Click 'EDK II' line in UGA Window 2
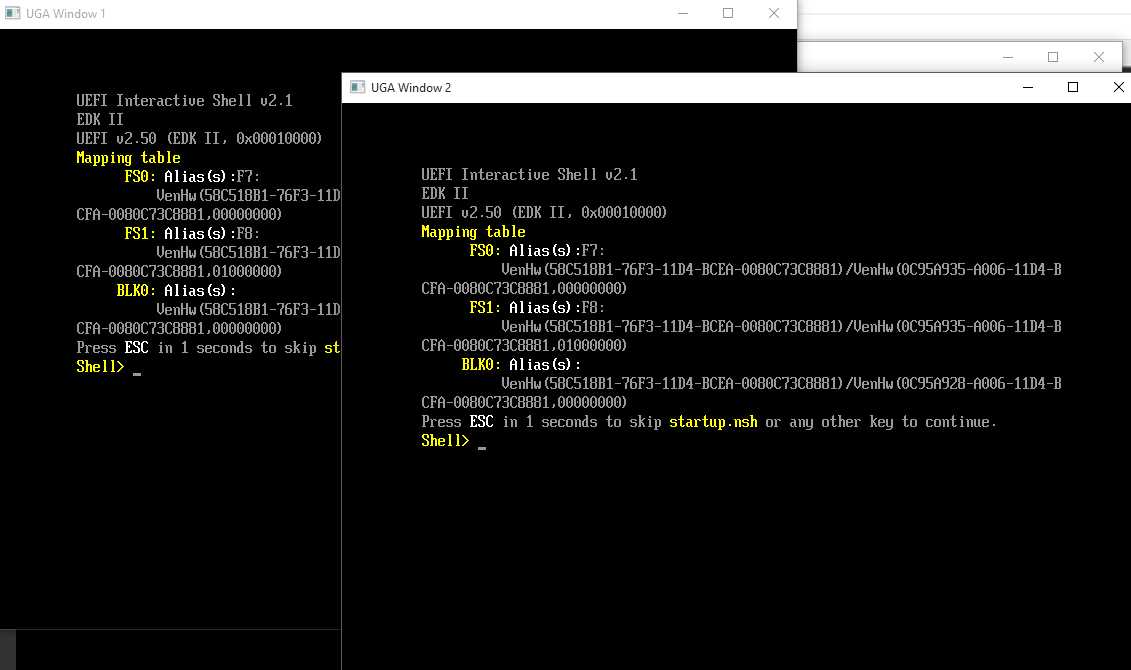The image size is (1131, 670). (445, 193)
